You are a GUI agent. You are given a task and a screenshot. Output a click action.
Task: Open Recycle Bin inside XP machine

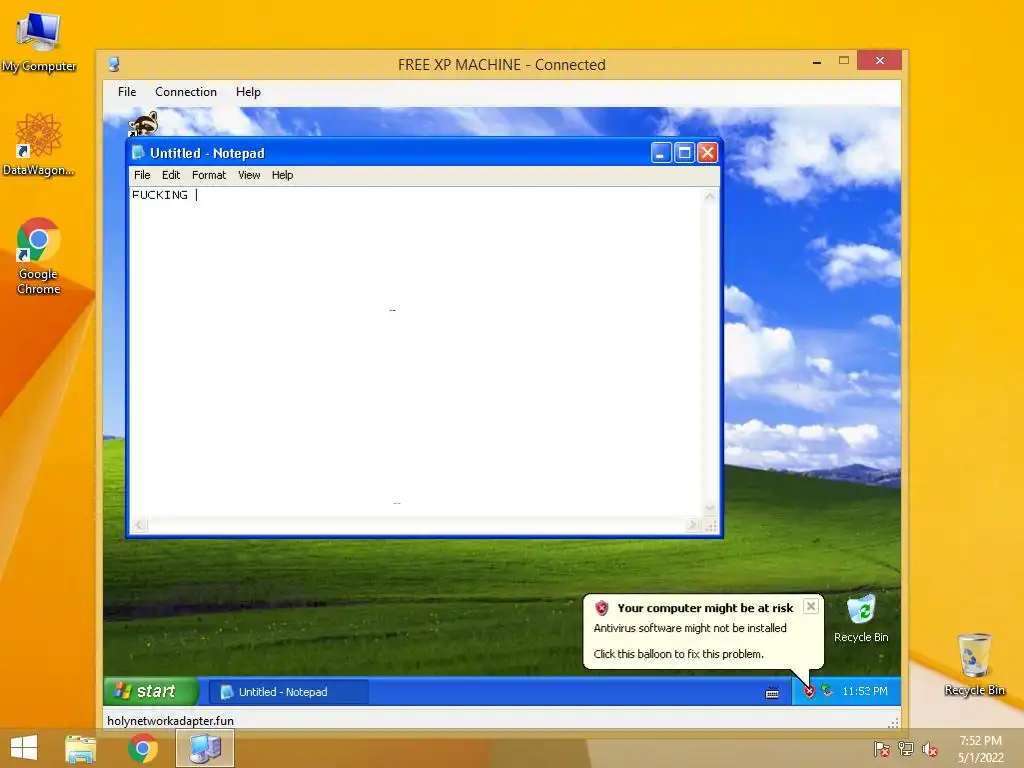coord(861,618)
